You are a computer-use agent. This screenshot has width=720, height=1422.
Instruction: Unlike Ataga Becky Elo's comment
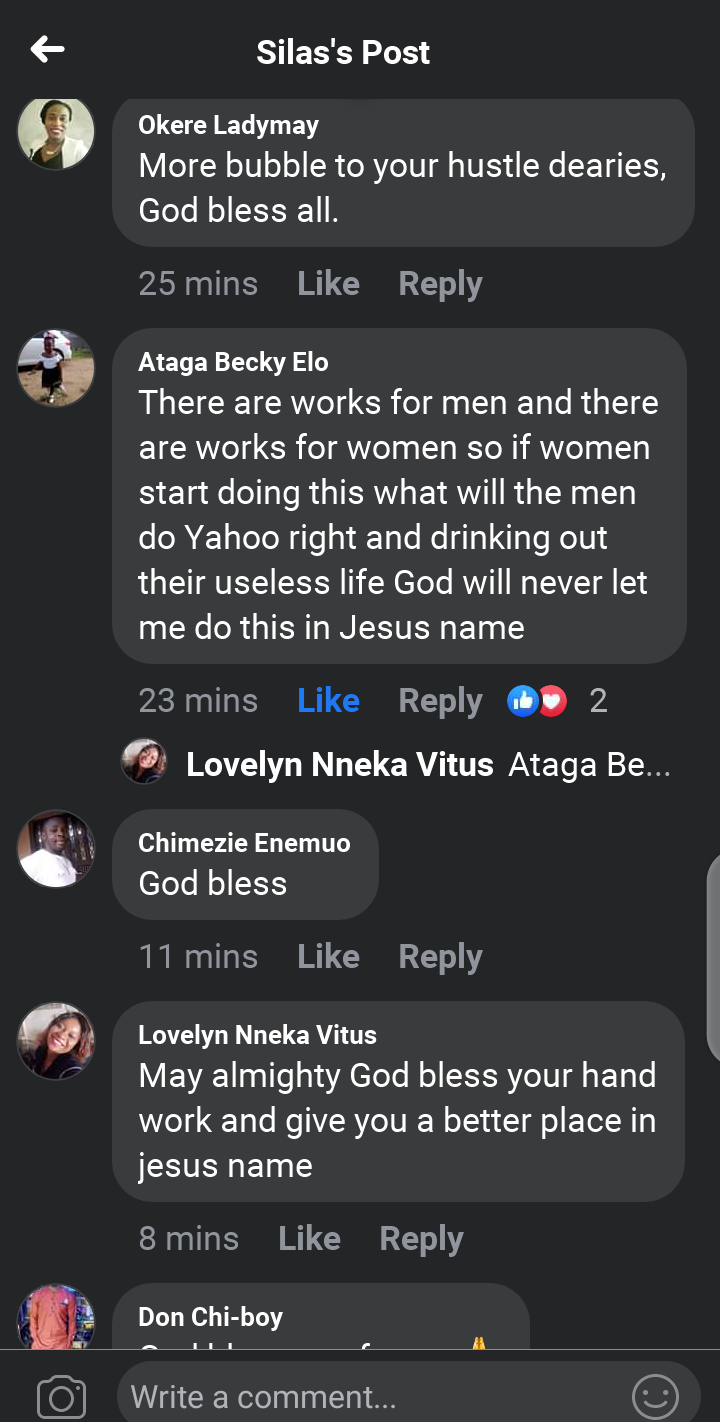point(328,701)
